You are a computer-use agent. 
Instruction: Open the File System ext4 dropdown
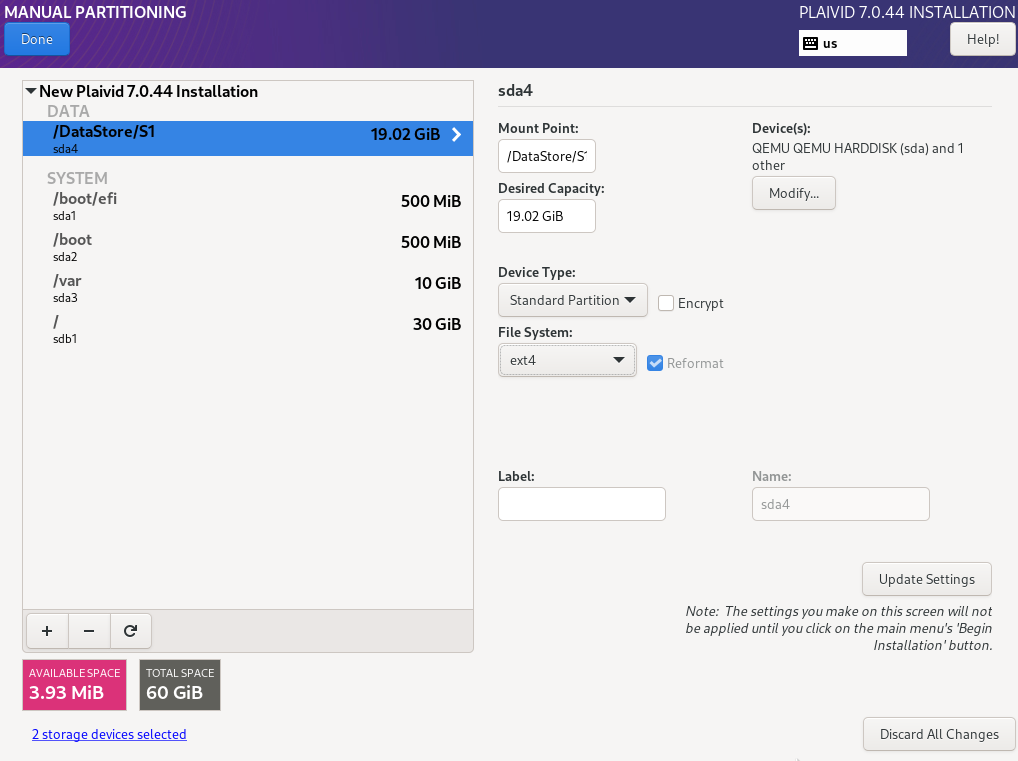tap(567, 360)
